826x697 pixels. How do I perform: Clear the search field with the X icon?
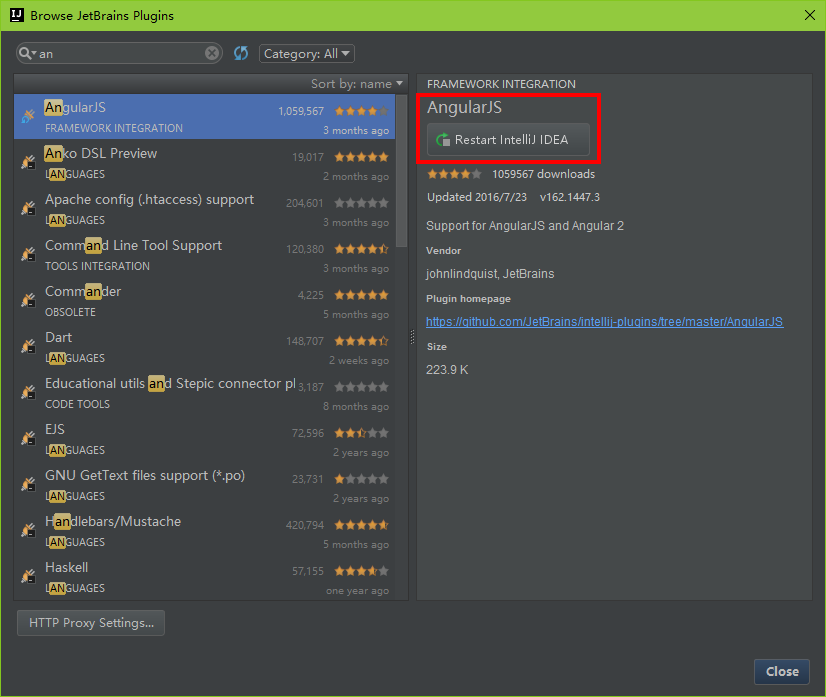coord(212,53)
